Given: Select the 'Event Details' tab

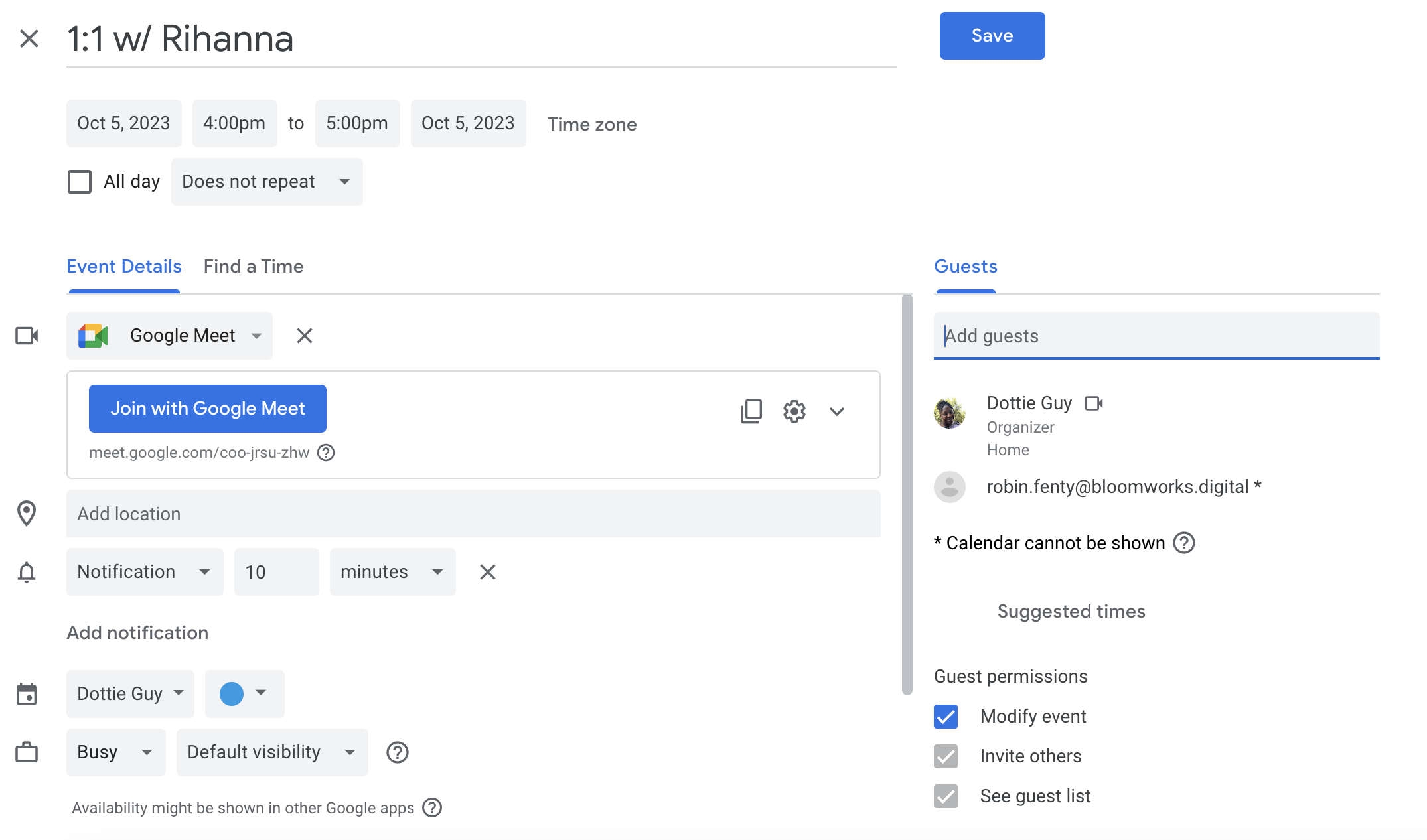Looking at the screenshot, I should pos(123,266).
